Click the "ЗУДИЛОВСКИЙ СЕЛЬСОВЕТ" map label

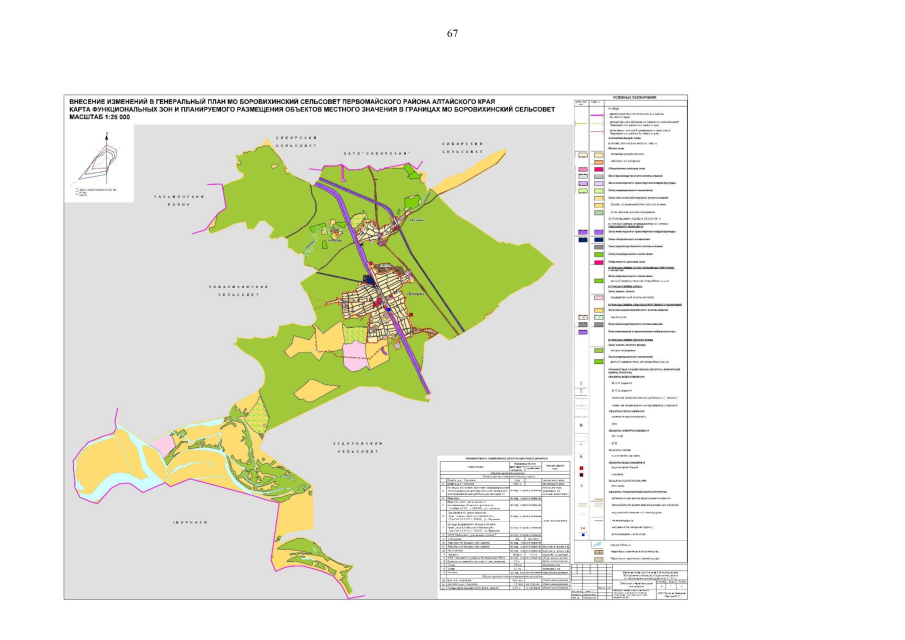tap(358, 447)
